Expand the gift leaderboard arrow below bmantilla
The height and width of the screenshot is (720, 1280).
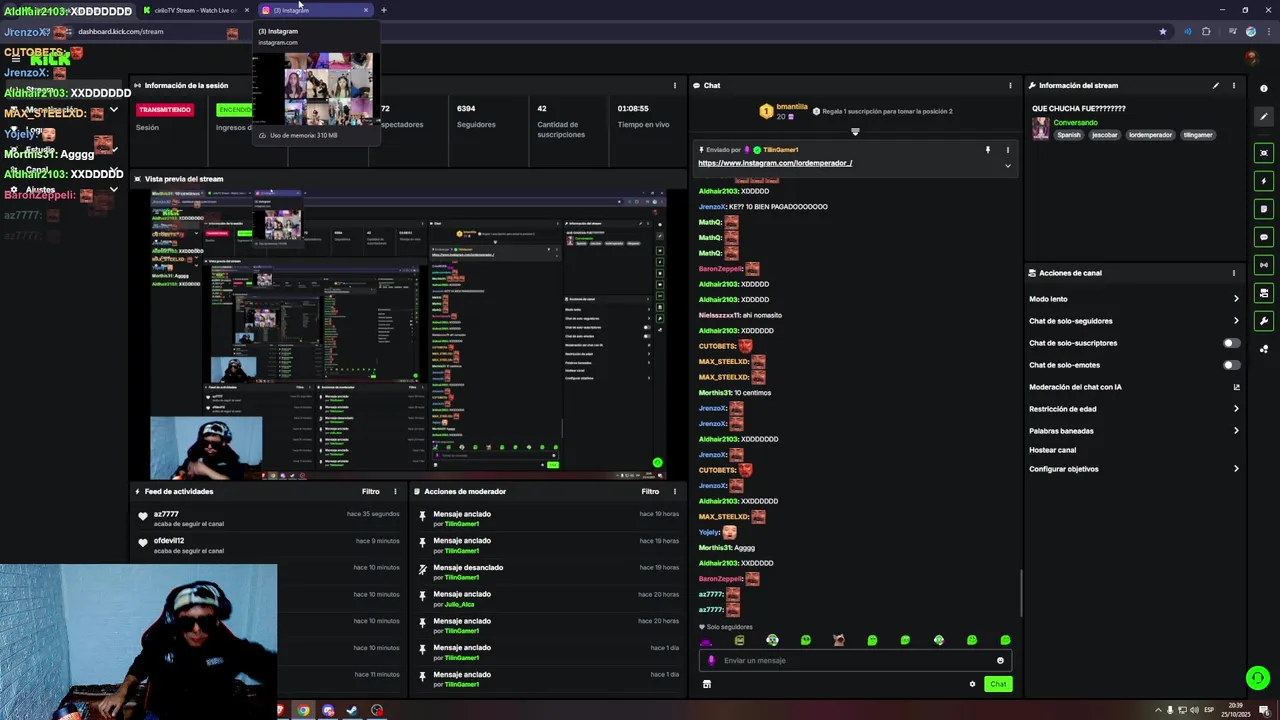[855, 132]
